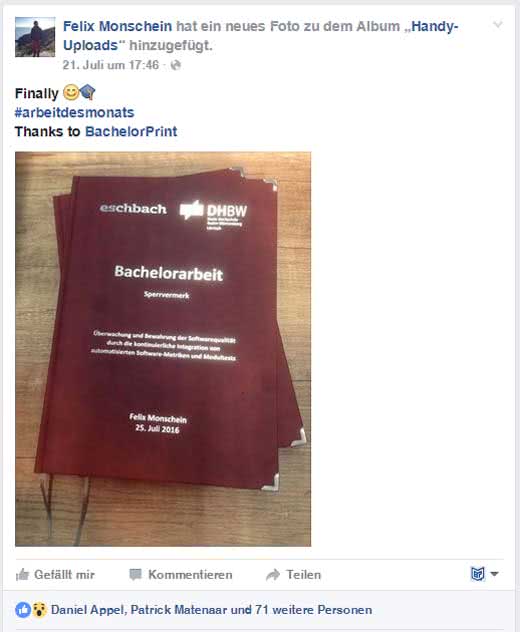Toggle Gefällt mir on the post
The height and width of the screenshot is (632, 520).
coord(55,574)
